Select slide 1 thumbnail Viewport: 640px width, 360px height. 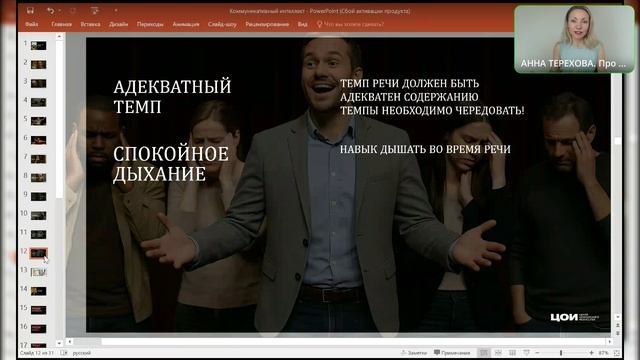click(38, 45)
